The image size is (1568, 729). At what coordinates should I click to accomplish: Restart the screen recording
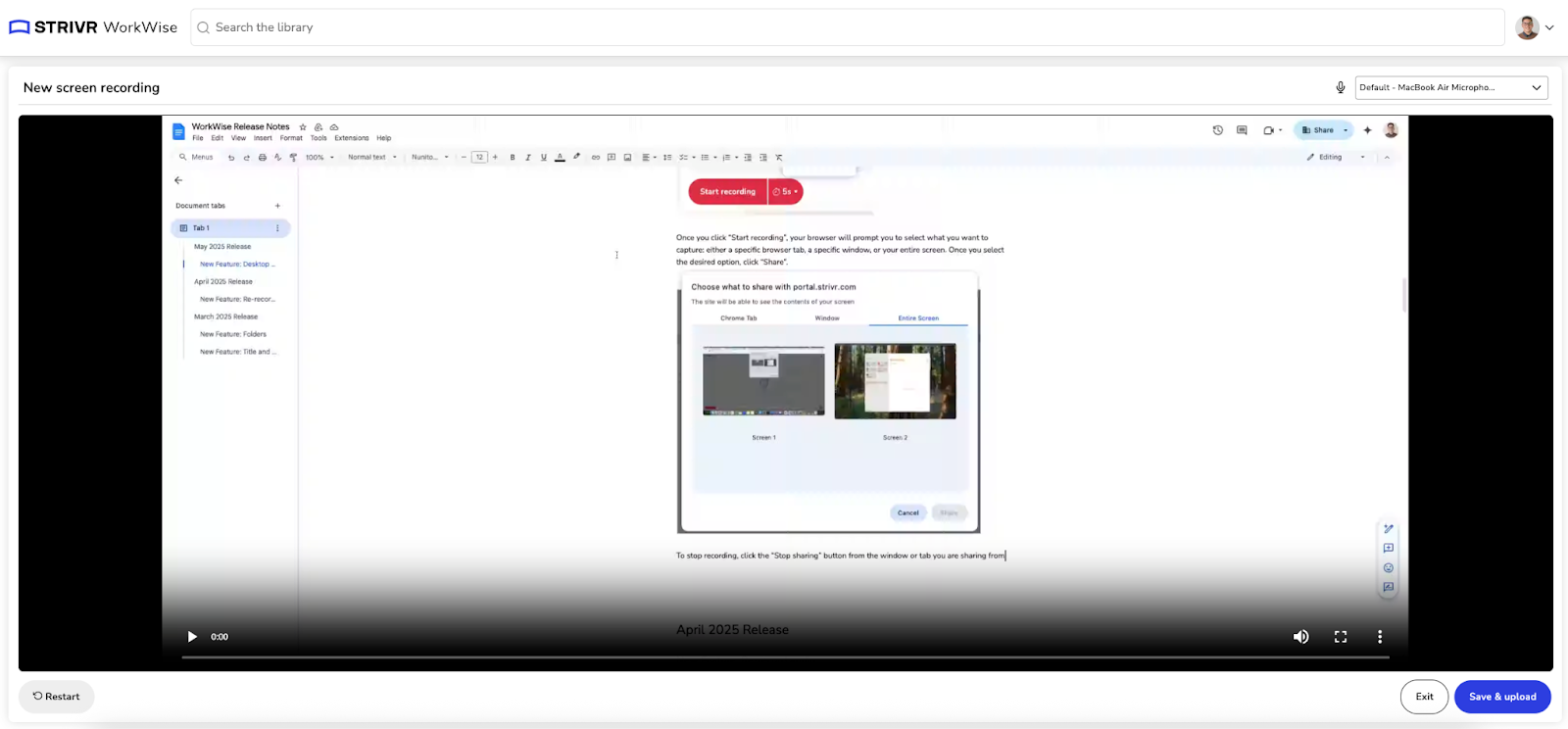tap(57, 697)
